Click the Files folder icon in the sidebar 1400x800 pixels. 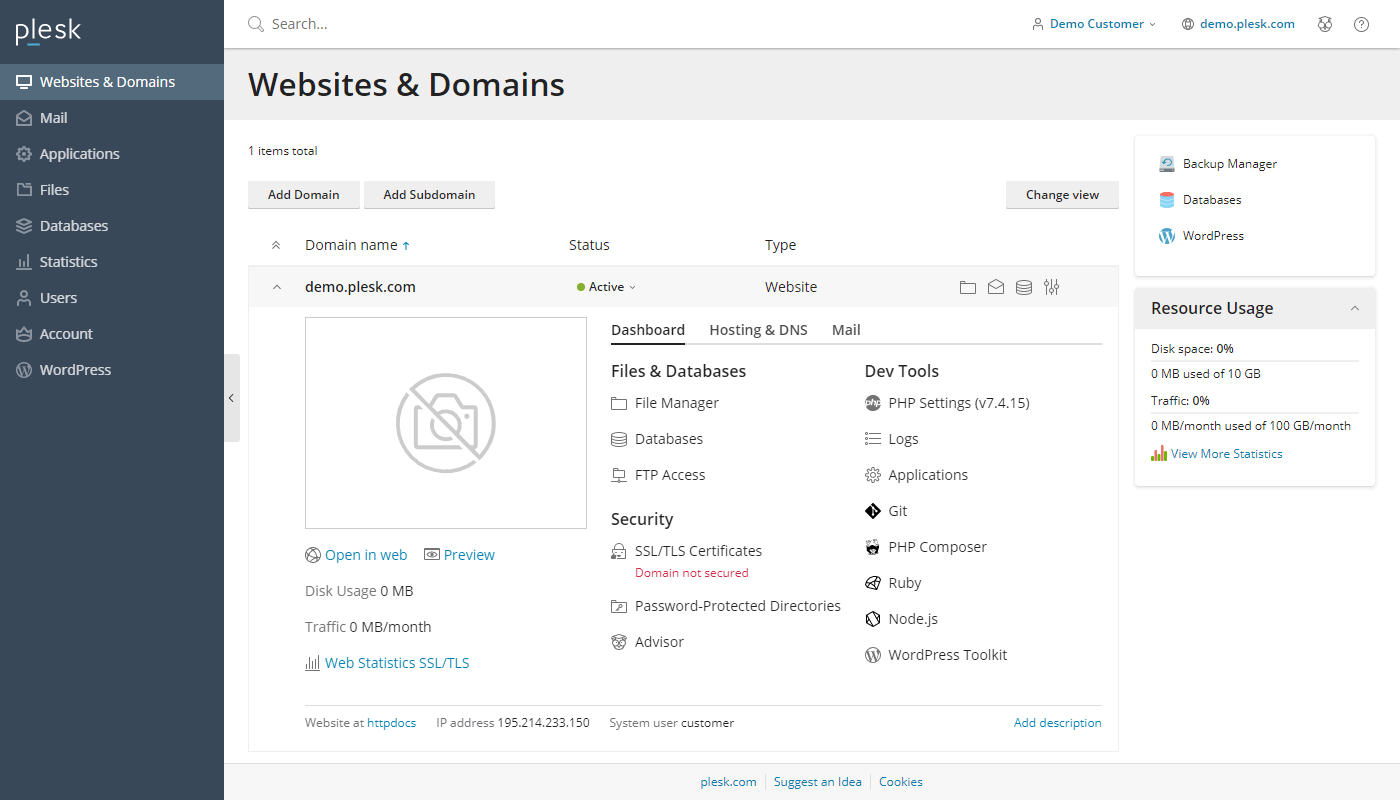[x=24, y=190]
